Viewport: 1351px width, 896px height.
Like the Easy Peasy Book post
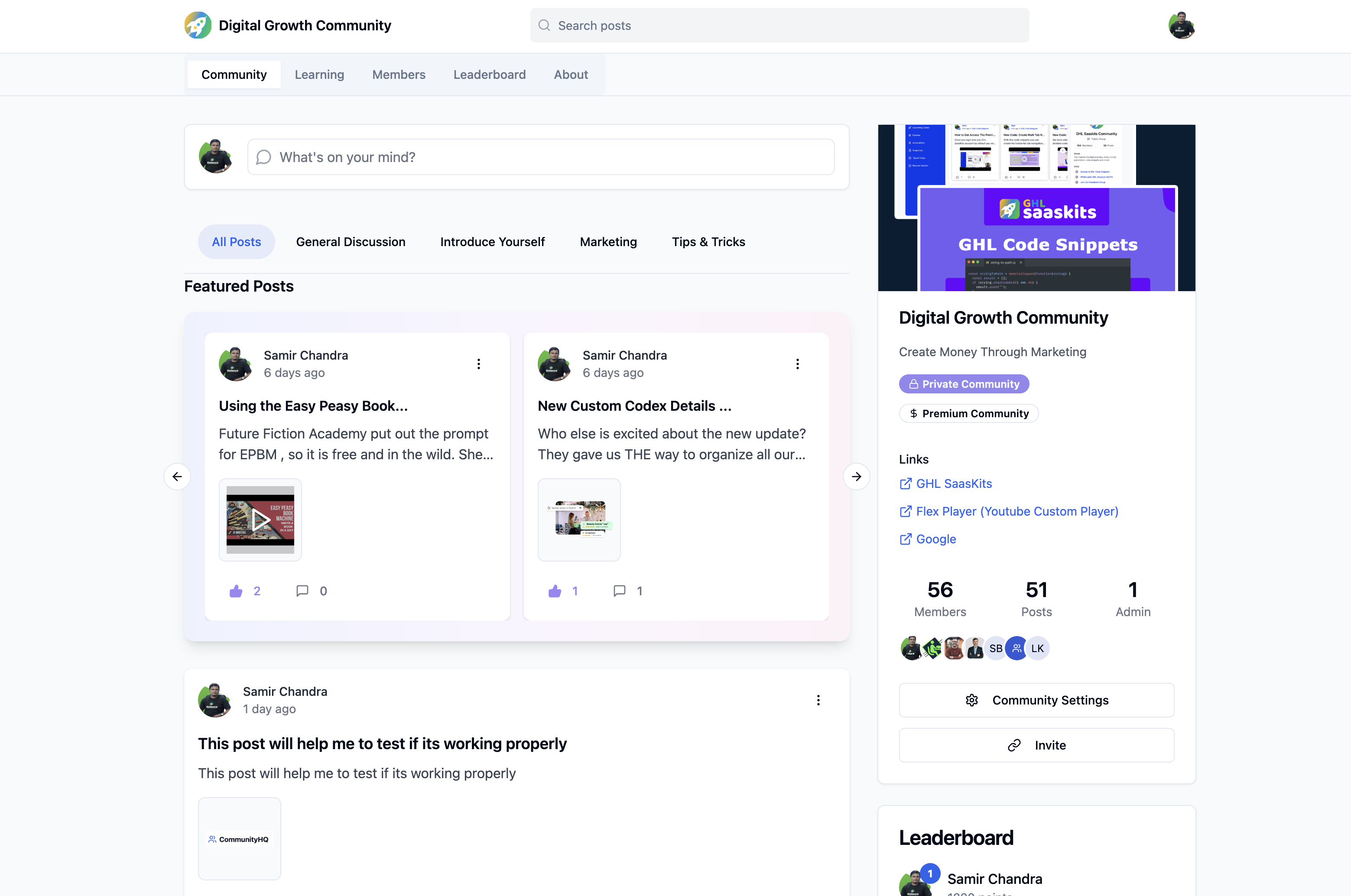[x=236, y=591]
